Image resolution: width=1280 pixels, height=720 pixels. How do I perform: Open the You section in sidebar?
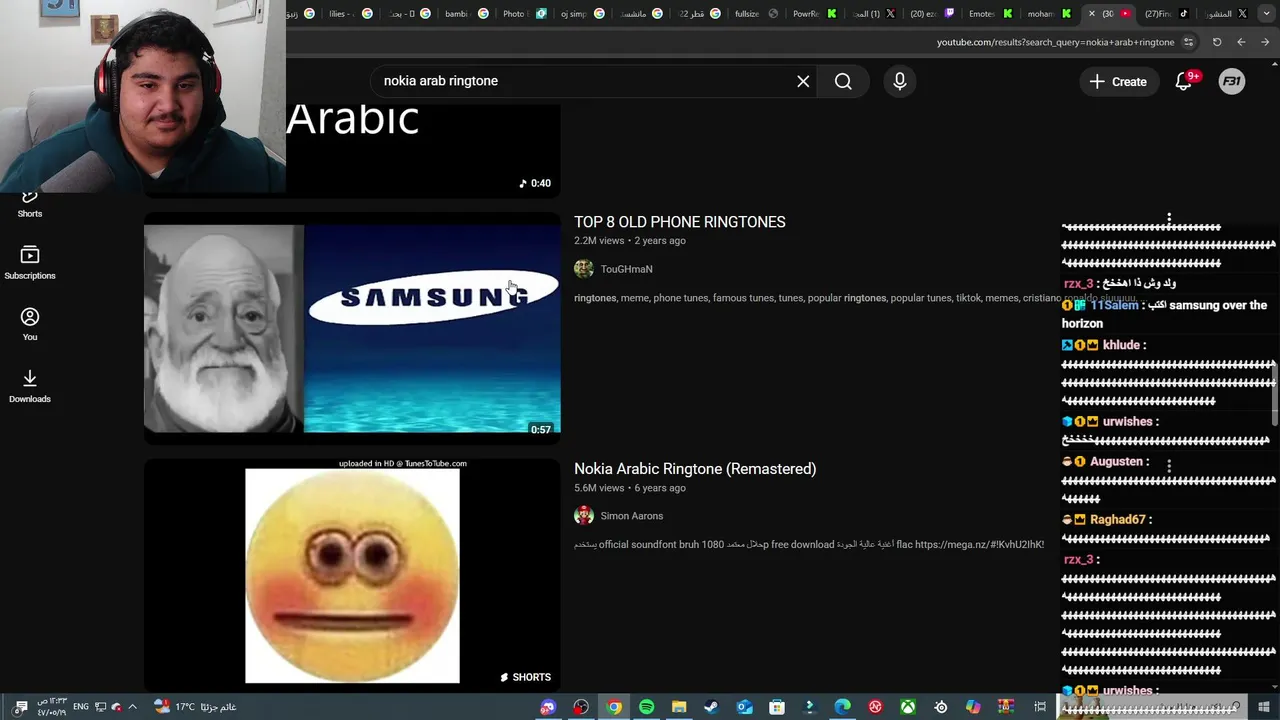[30, 324]
